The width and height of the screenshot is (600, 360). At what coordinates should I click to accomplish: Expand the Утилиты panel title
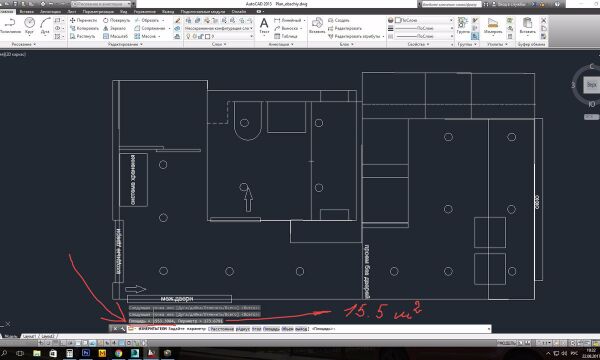click(x=497, y=44)
